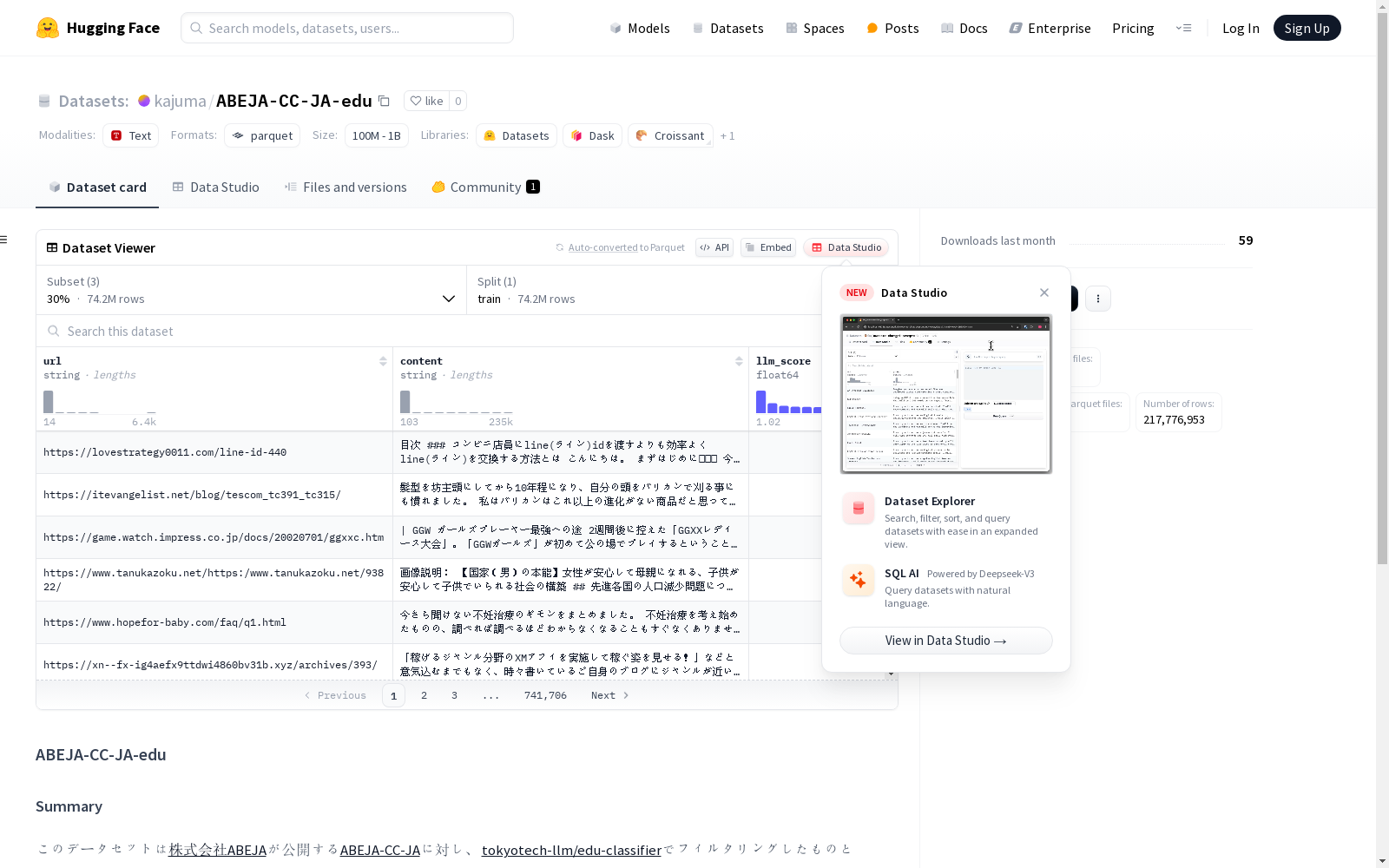Click the Sign Up button

click(1307, 28)
